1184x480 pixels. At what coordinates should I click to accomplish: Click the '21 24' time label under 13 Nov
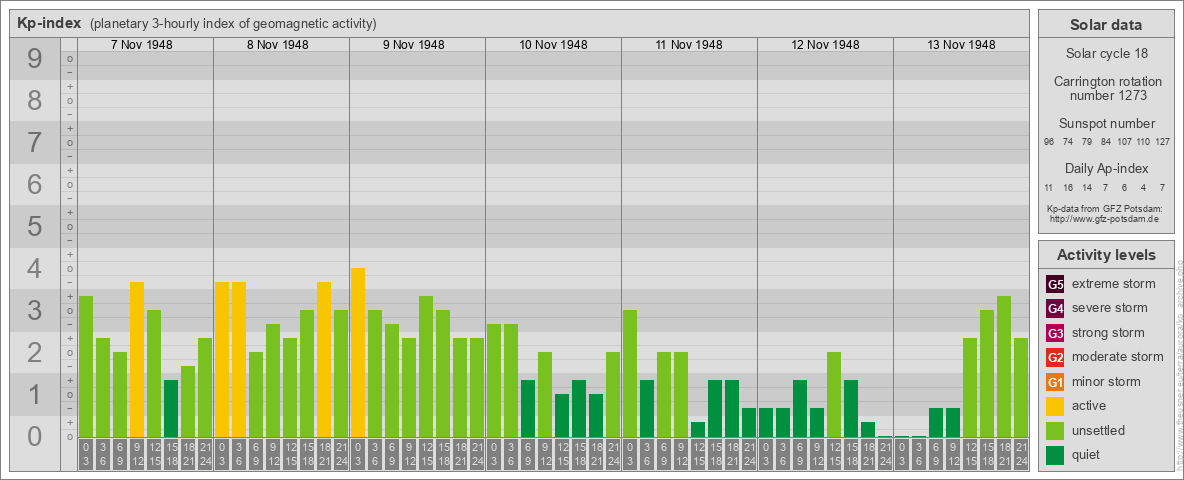[x=1021, y=455]
